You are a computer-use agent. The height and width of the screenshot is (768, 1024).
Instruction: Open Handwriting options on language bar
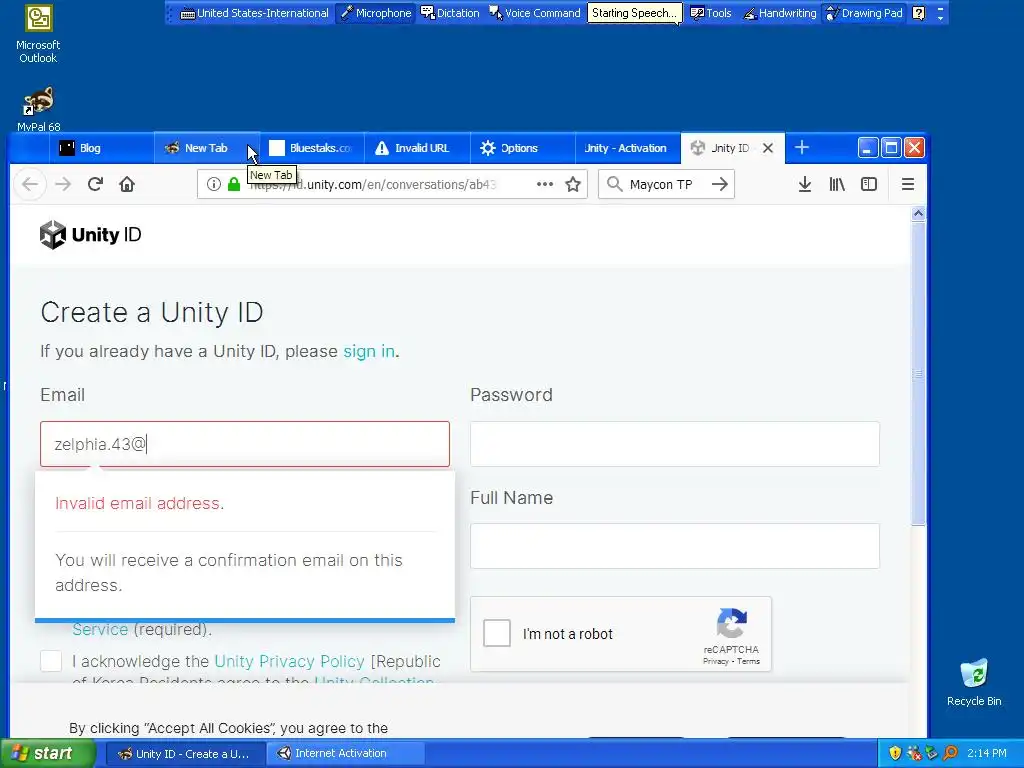780,13
